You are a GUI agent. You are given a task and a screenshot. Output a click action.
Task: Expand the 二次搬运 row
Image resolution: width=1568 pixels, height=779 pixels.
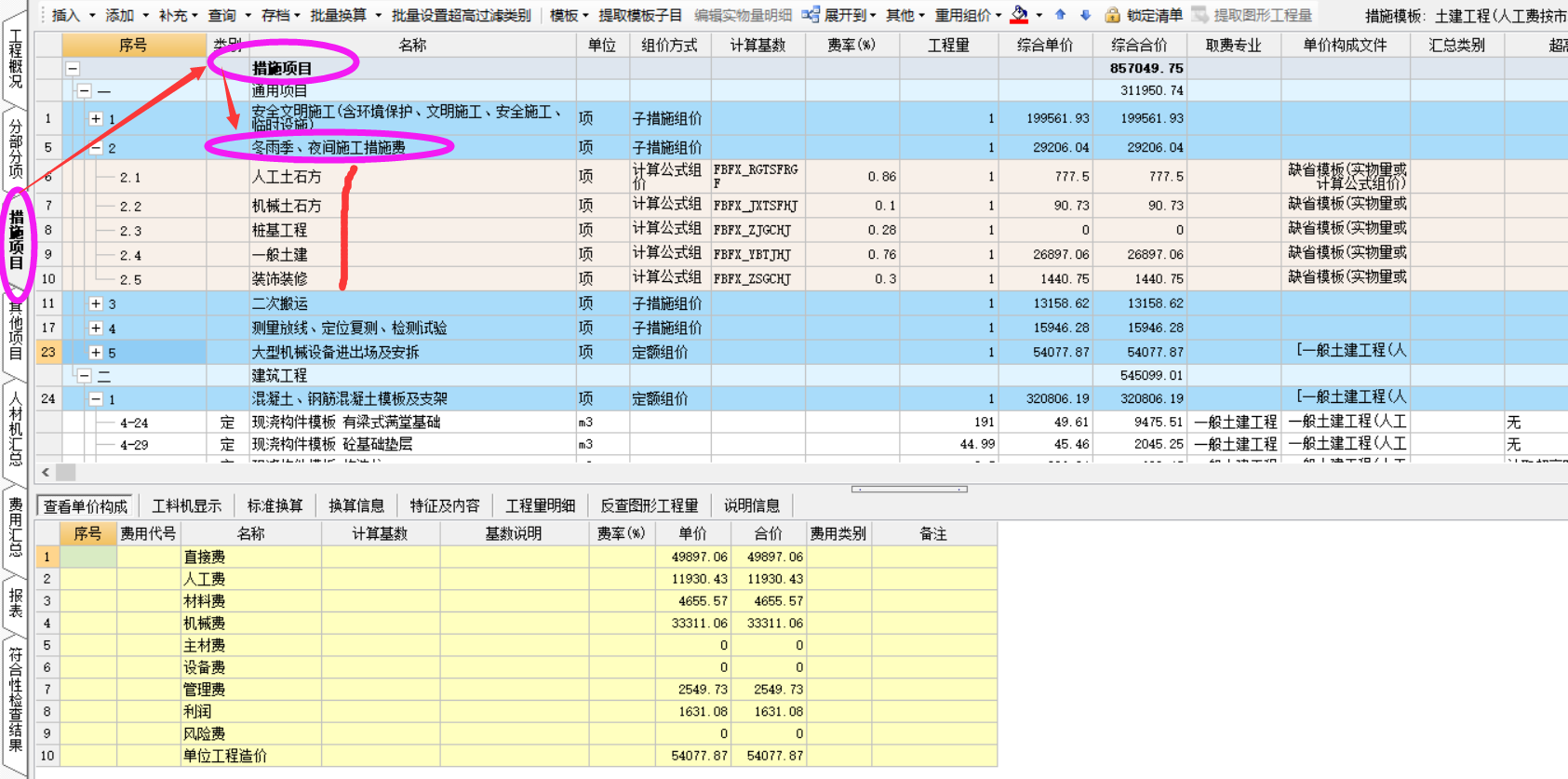[x=96, y=304]
